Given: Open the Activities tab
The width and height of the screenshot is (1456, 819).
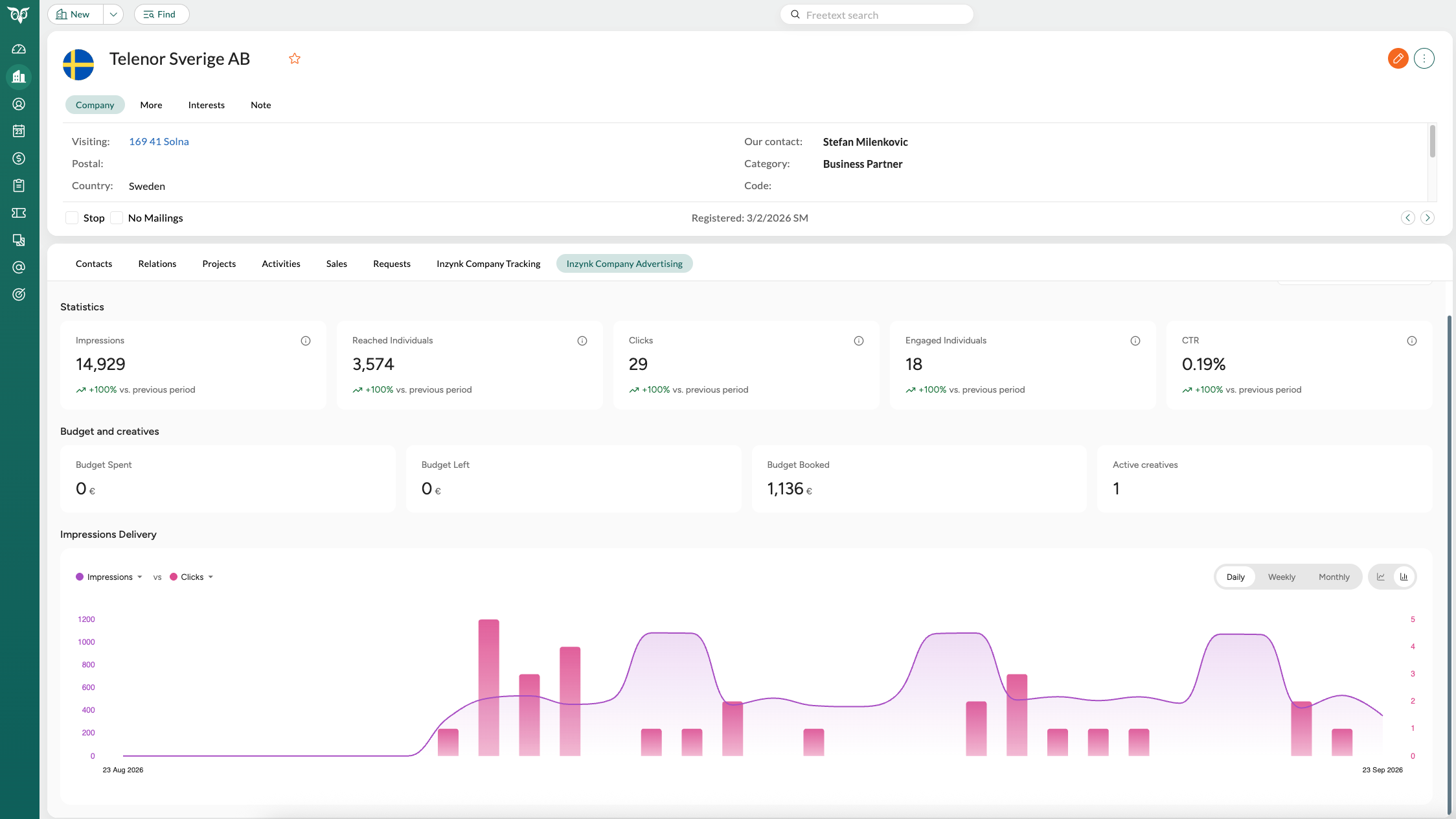Looking at the screenshot, I should [x=281, y=264].
